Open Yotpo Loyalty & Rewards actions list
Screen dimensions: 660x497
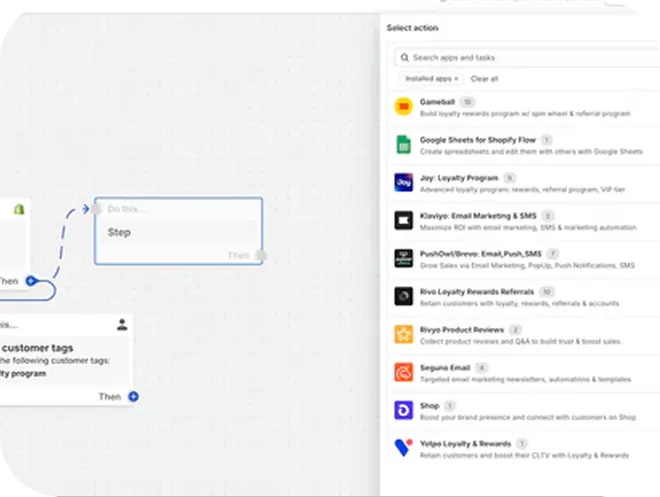coord(466,443)
